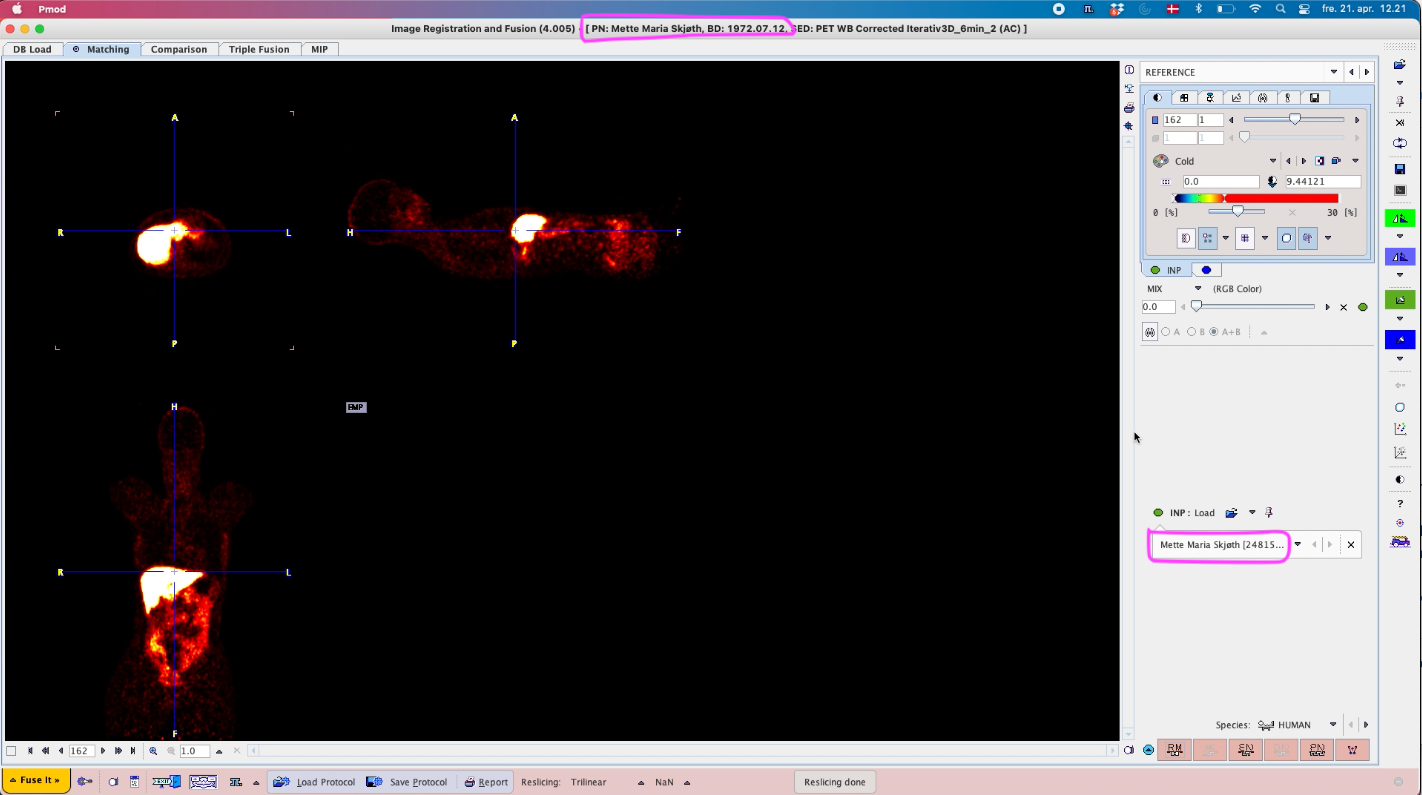Open macOS Spotlight search icon

point(1280,8)
